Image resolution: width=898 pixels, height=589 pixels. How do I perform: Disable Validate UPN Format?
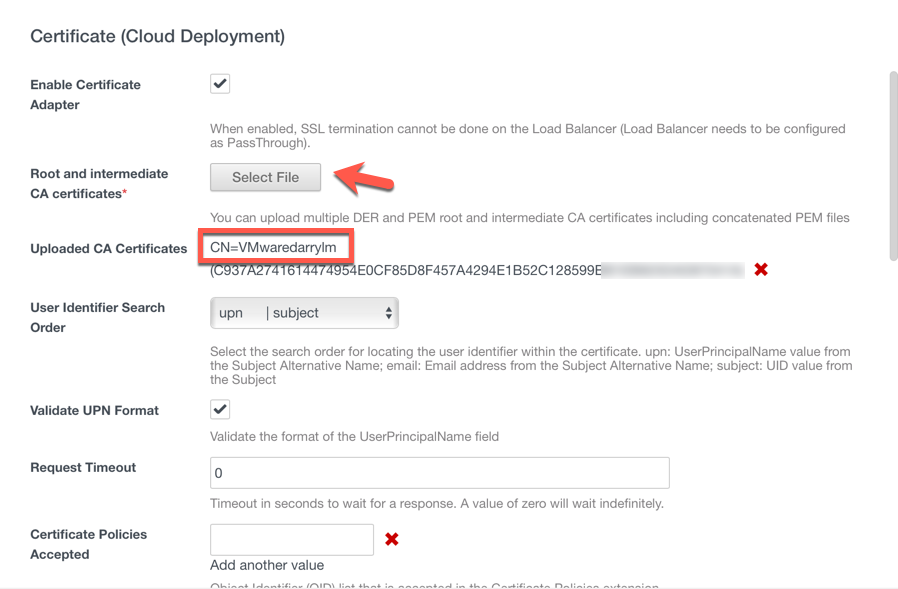(x=219, y=408)
